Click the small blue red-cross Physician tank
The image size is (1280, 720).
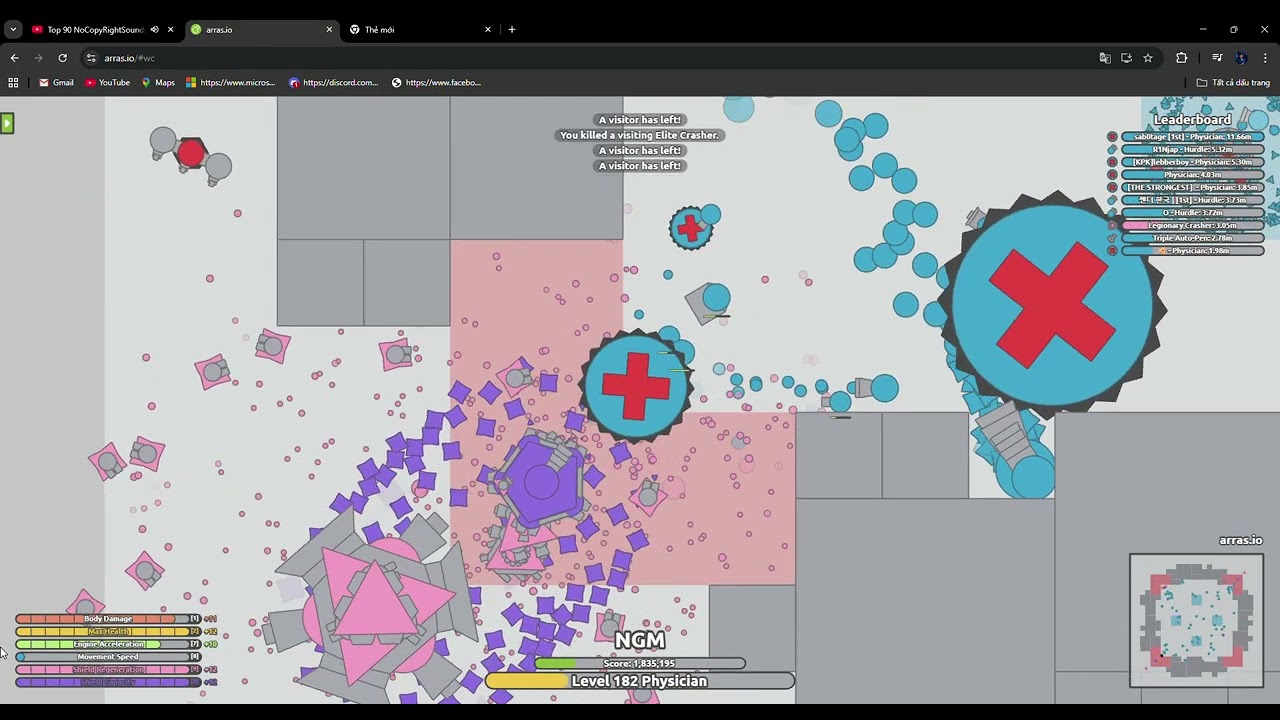pyautogui.click(x=690, y=229)
